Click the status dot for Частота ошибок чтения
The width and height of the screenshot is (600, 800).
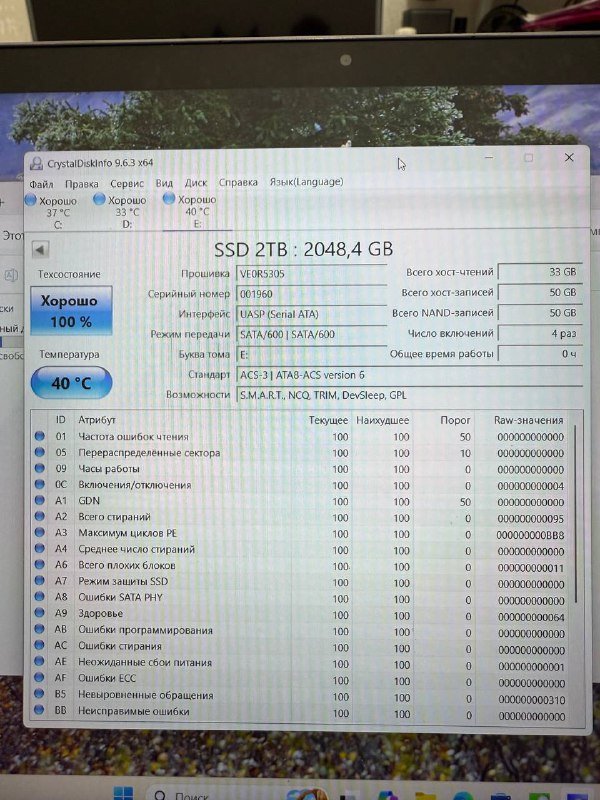pos(39,436)
